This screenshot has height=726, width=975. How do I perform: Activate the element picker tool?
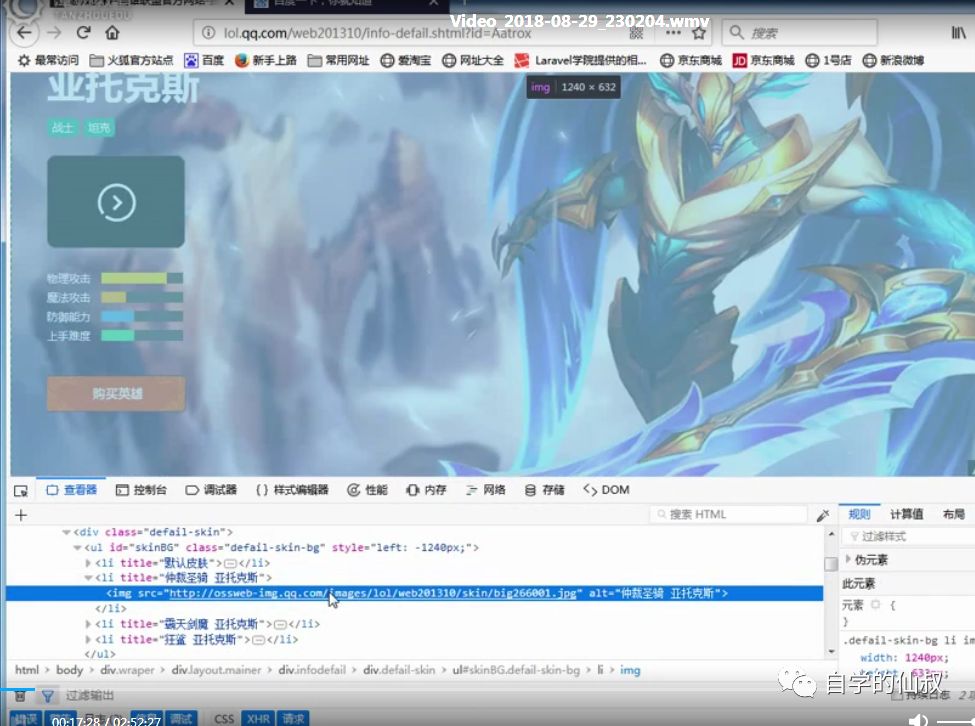(21, 490)
